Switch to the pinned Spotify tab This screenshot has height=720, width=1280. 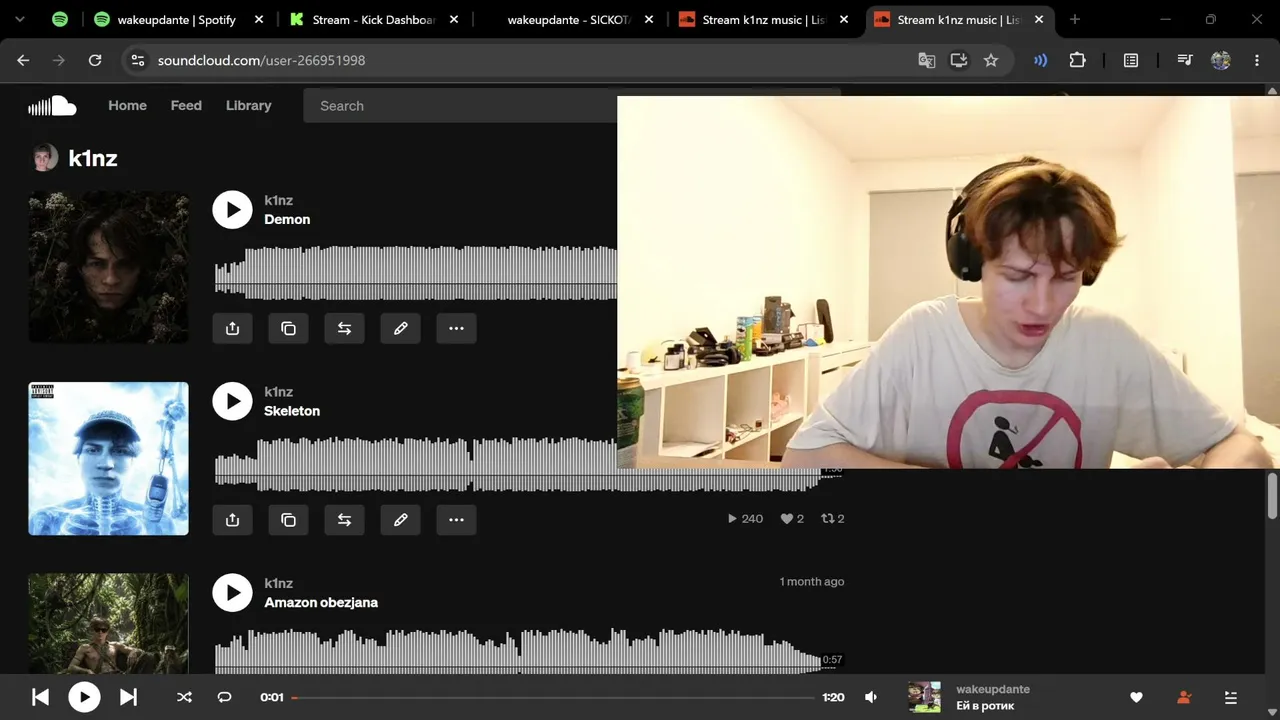tap(60, 20)
